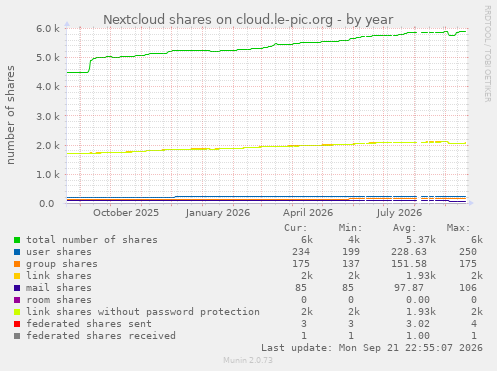This screenshot has height=371, width=497.
Task: Click the dark blue mail shares swatch
Action: 17,288
